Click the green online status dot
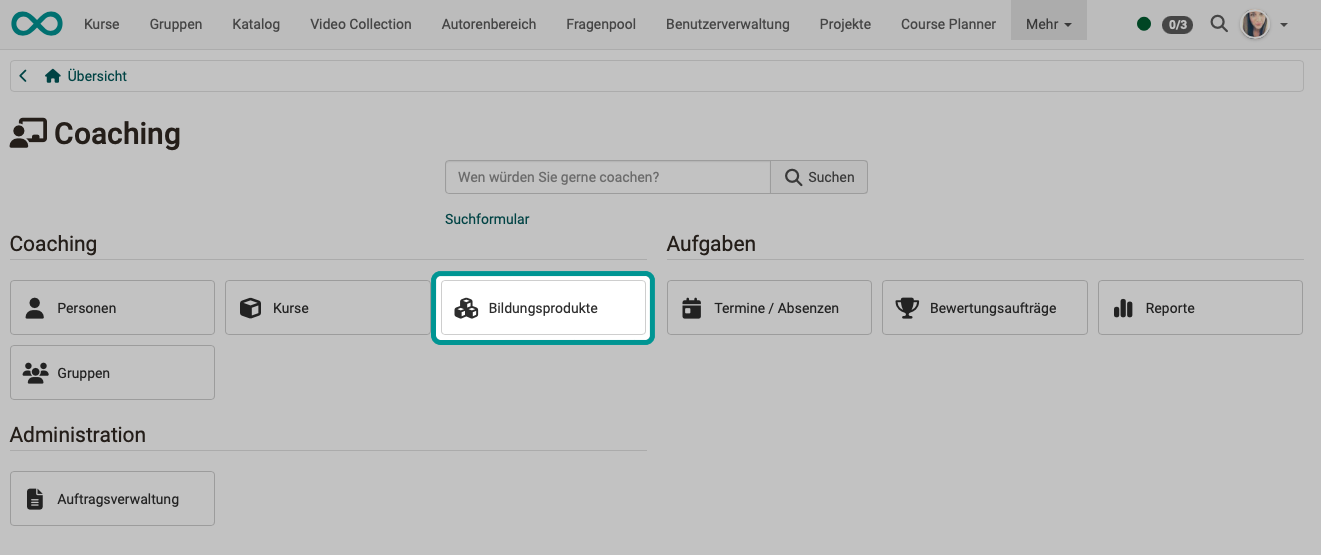Screen dimensions: 1321x555 tap(1144, 24)
